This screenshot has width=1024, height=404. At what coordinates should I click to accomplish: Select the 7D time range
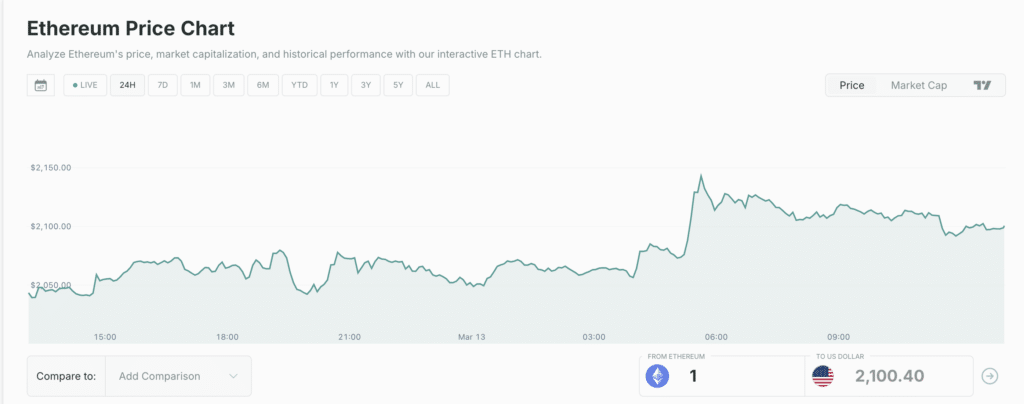point(162,85)
